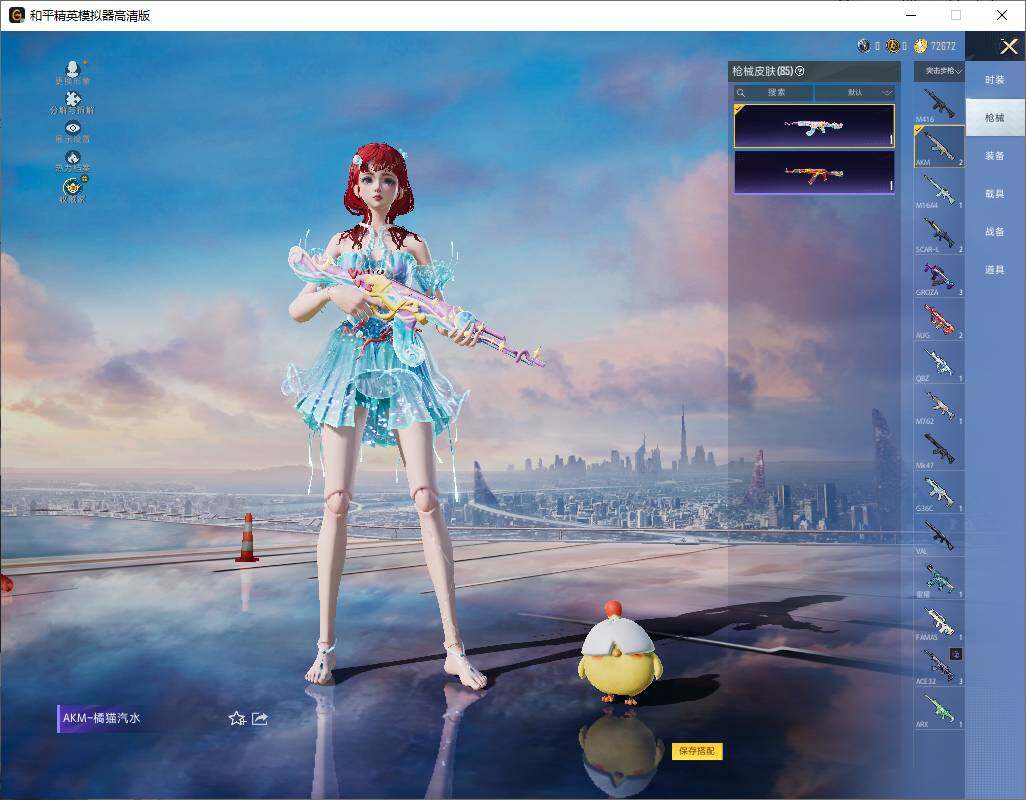
Task: Select the AUG weapon icon
Action: point(939,319)
